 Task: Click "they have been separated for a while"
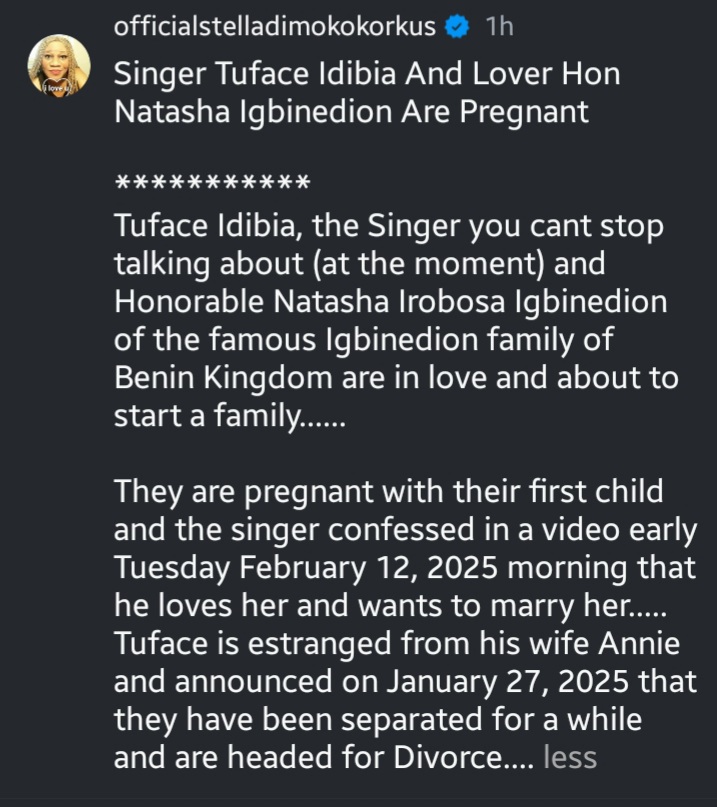click(377, 720)
